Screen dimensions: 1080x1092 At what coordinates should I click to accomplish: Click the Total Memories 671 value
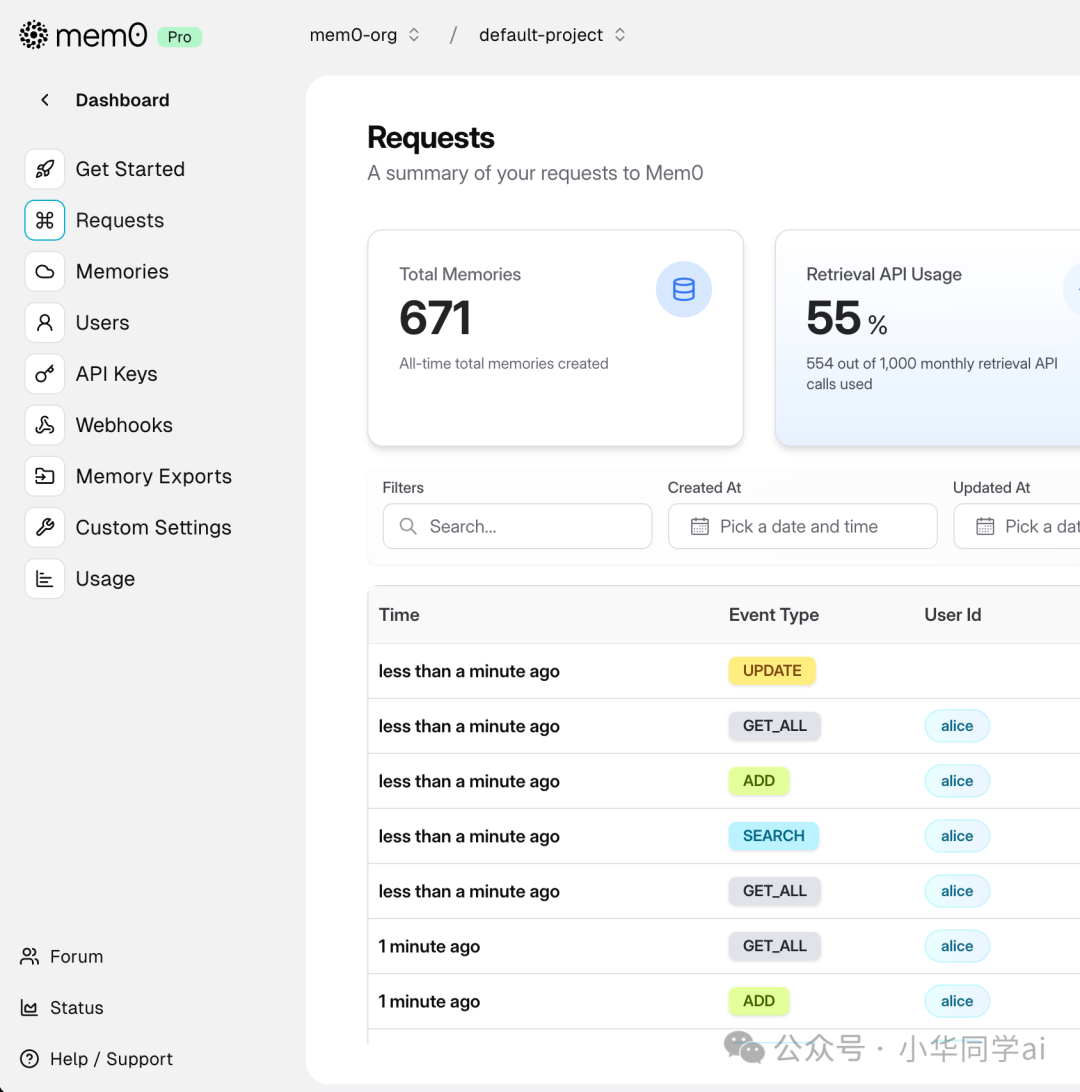[435, 318]
